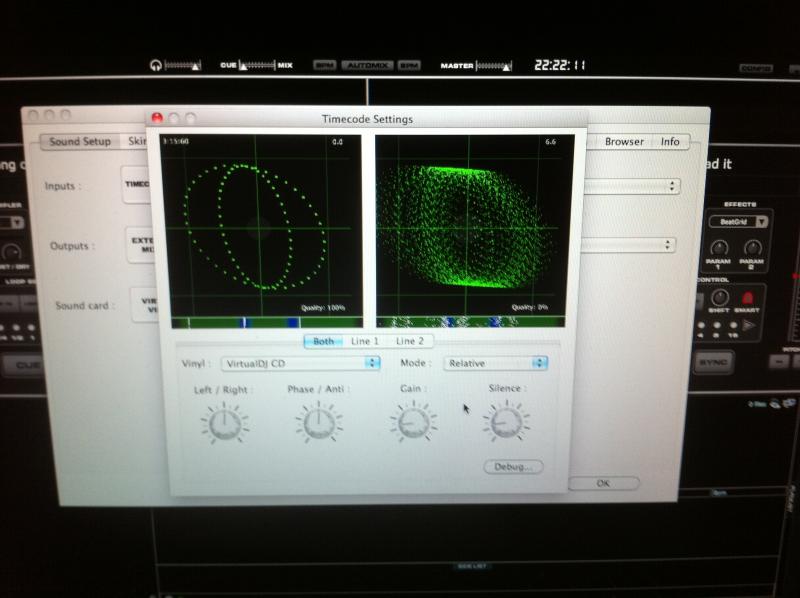Click the PARAM 1 effects knob

point(719,248)
